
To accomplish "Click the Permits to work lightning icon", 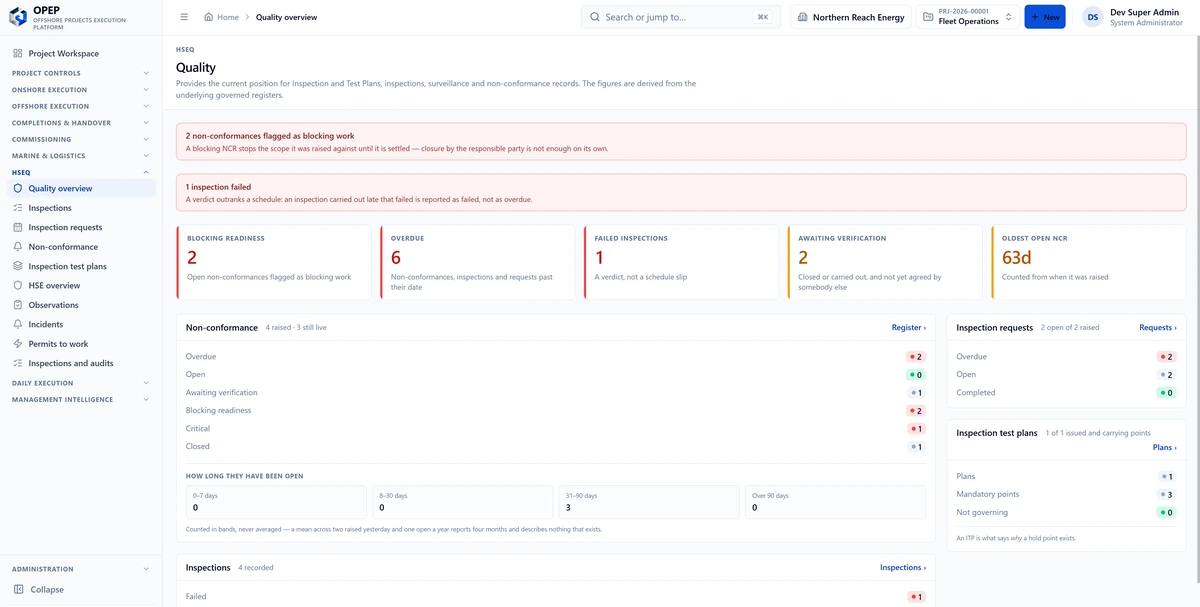I will (18, 344).
